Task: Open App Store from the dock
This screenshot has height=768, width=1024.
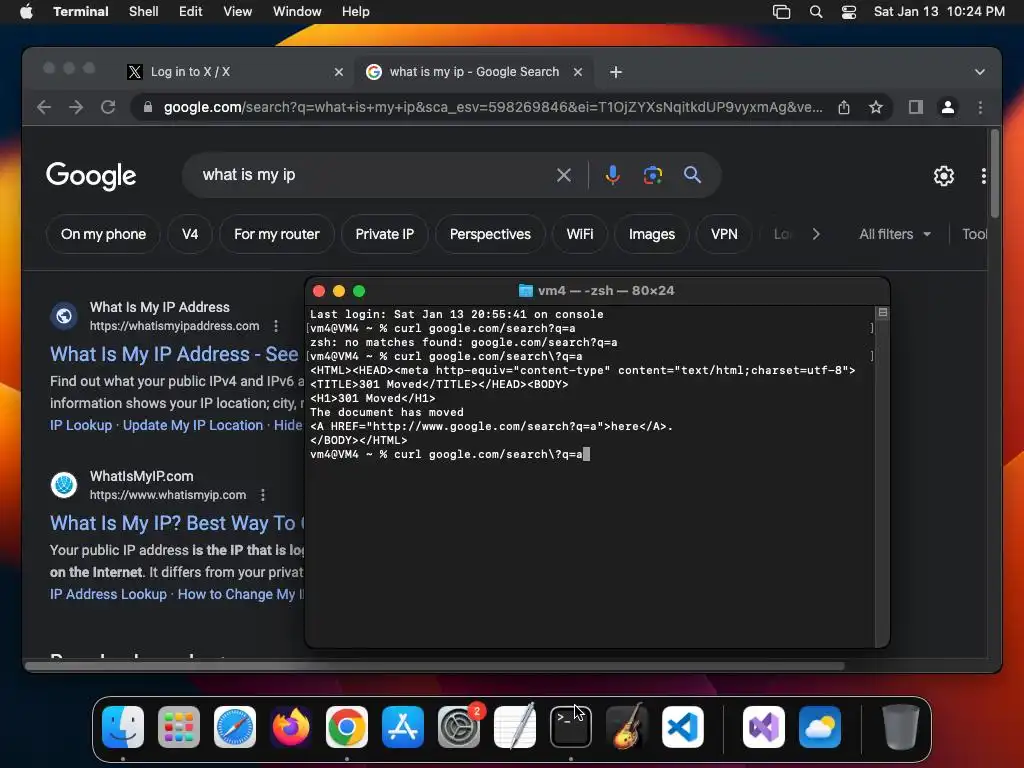Action: tap(403, 727)
